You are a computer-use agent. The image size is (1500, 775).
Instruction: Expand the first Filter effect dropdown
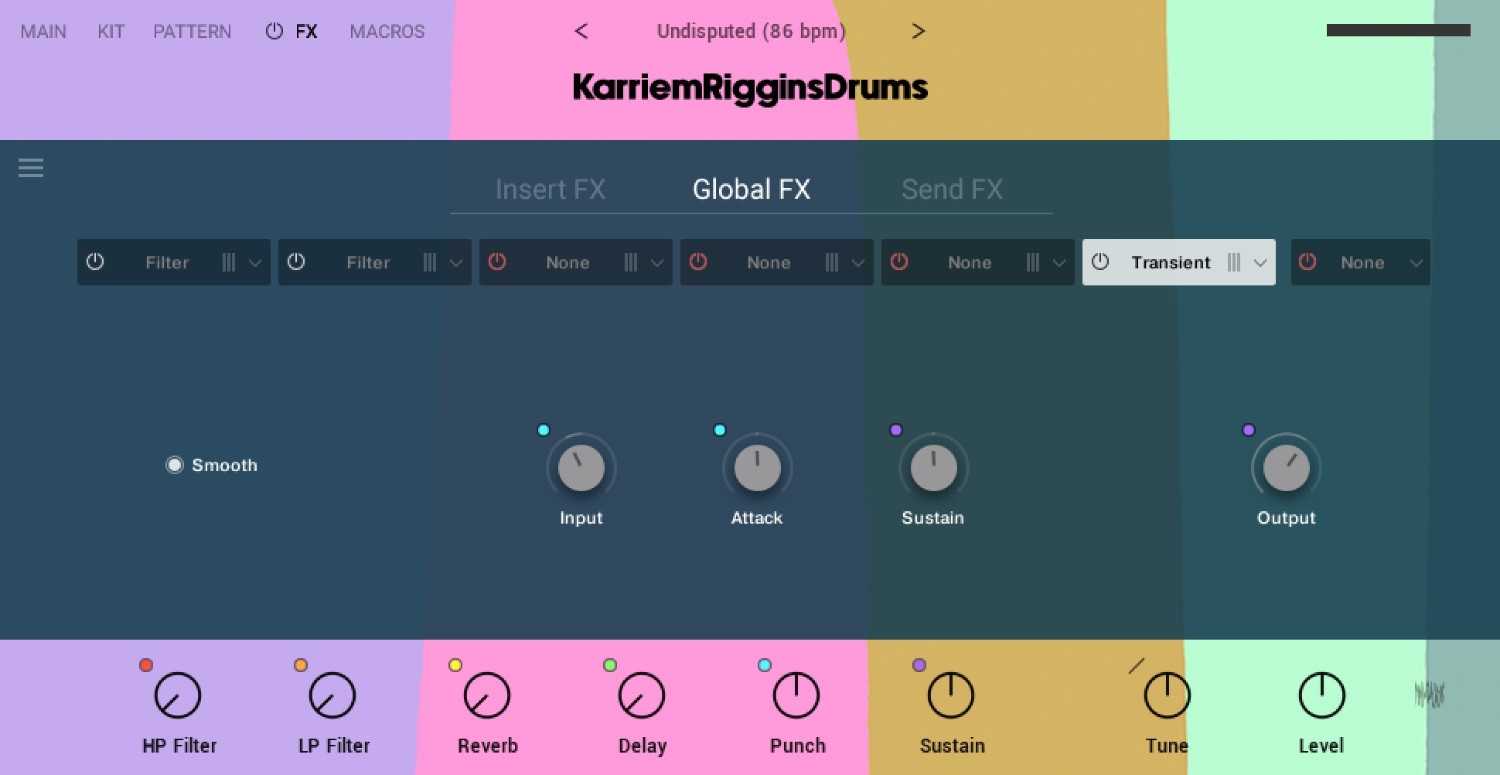point(257,262)
